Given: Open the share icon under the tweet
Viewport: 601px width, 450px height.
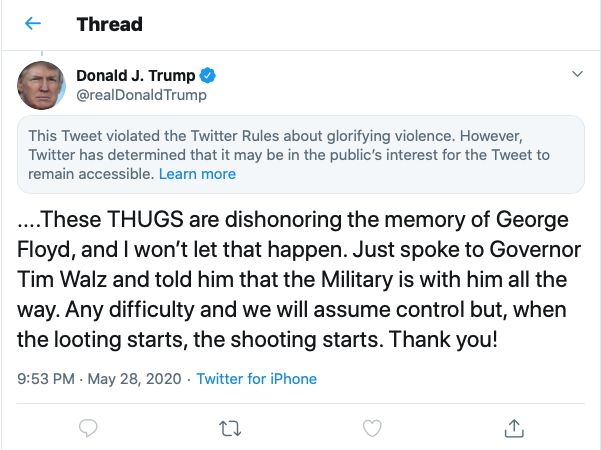Looking at the screenshot, I should click(514, 428).
